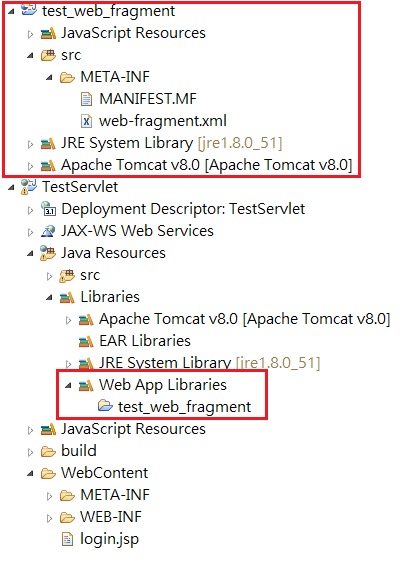
Task: Collapse the TestServlet project node
Action: tap(11, 187)
